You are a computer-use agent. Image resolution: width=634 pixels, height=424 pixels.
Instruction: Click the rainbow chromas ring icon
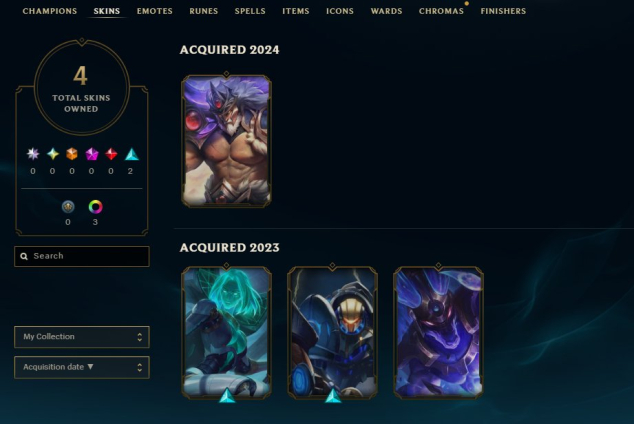point(95,207)
